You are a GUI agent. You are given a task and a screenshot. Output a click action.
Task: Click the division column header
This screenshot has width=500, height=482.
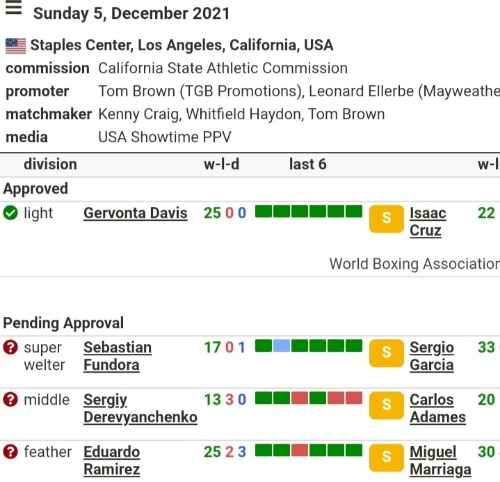50,164
